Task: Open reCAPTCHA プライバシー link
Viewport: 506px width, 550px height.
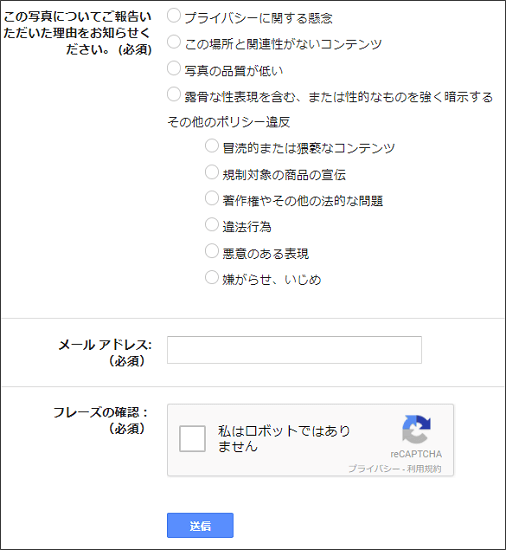Action: pos(374,469)
